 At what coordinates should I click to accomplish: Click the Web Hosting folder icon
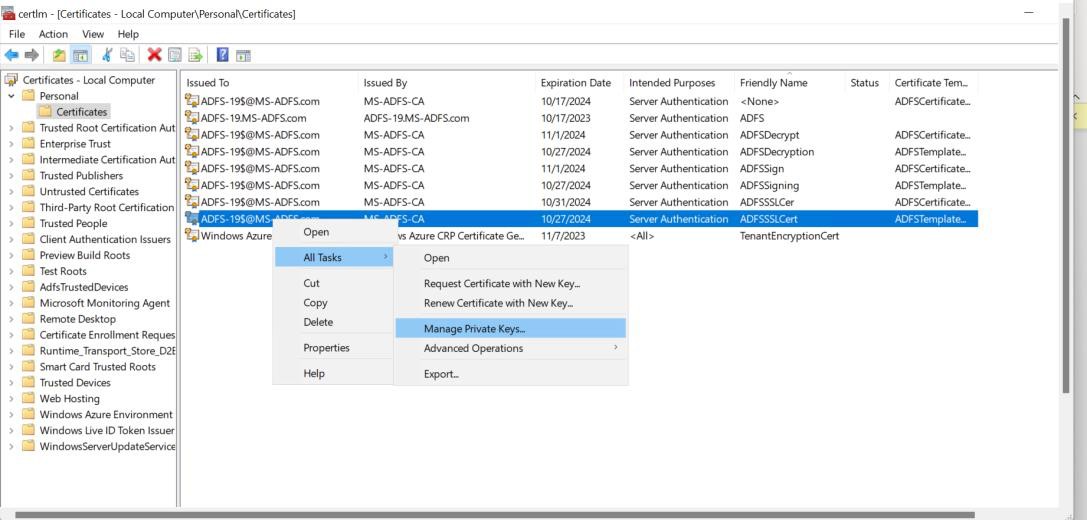[x=28, y=399]
